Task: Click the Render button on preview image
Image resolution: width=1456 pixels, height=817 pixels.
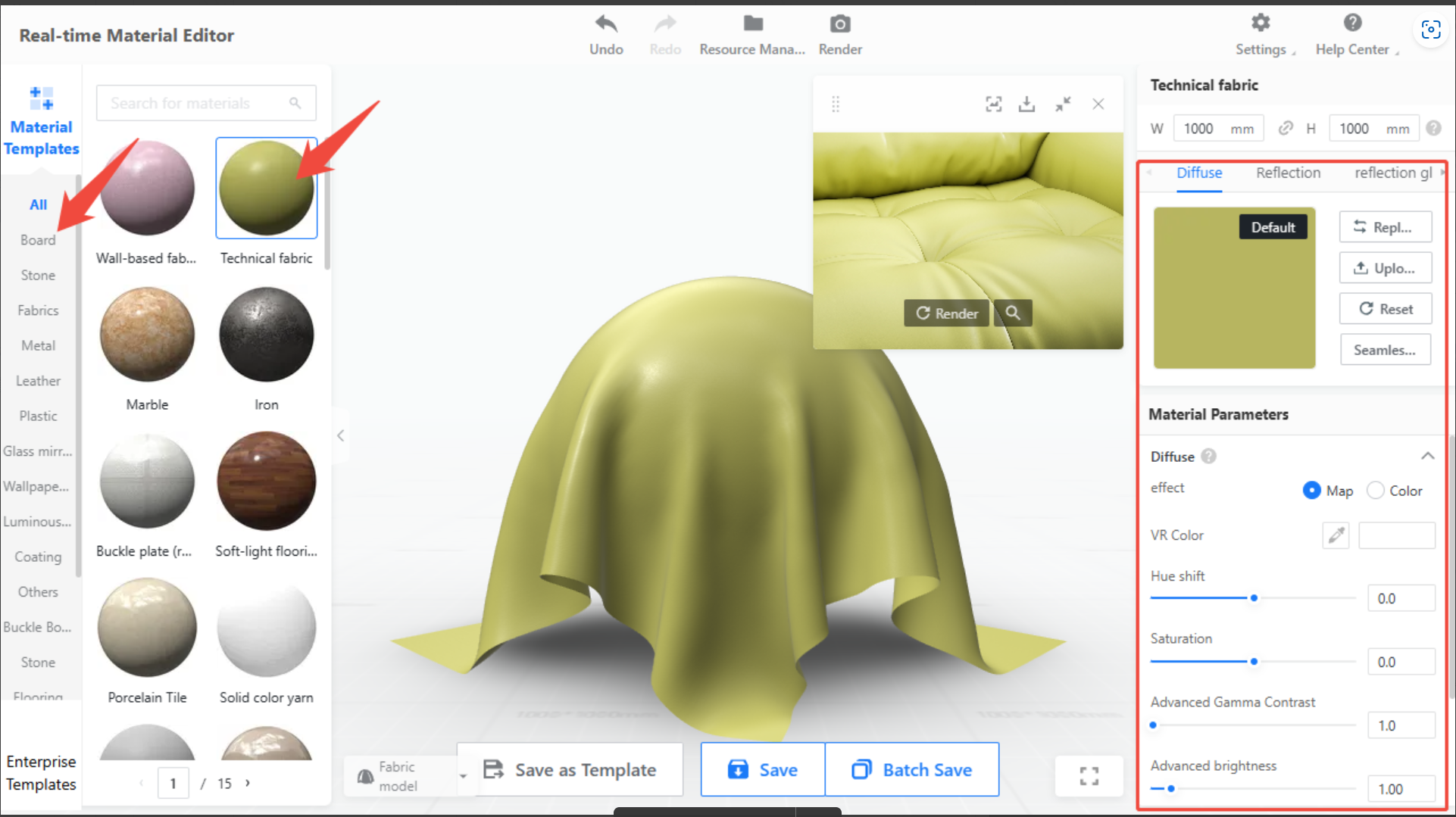Action: pyautogui.click(x=947, y=313)
